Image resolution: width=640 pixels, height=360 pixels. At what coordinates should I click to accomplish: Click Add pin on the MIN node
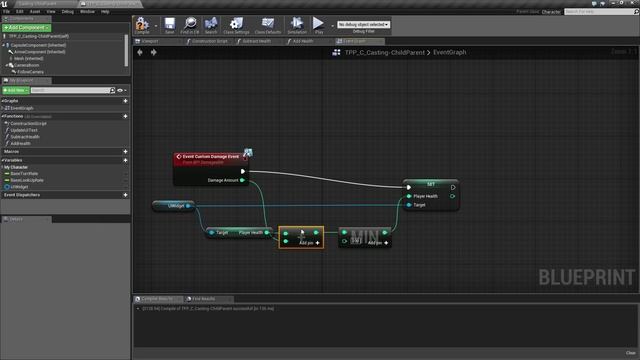pos(378,243)
